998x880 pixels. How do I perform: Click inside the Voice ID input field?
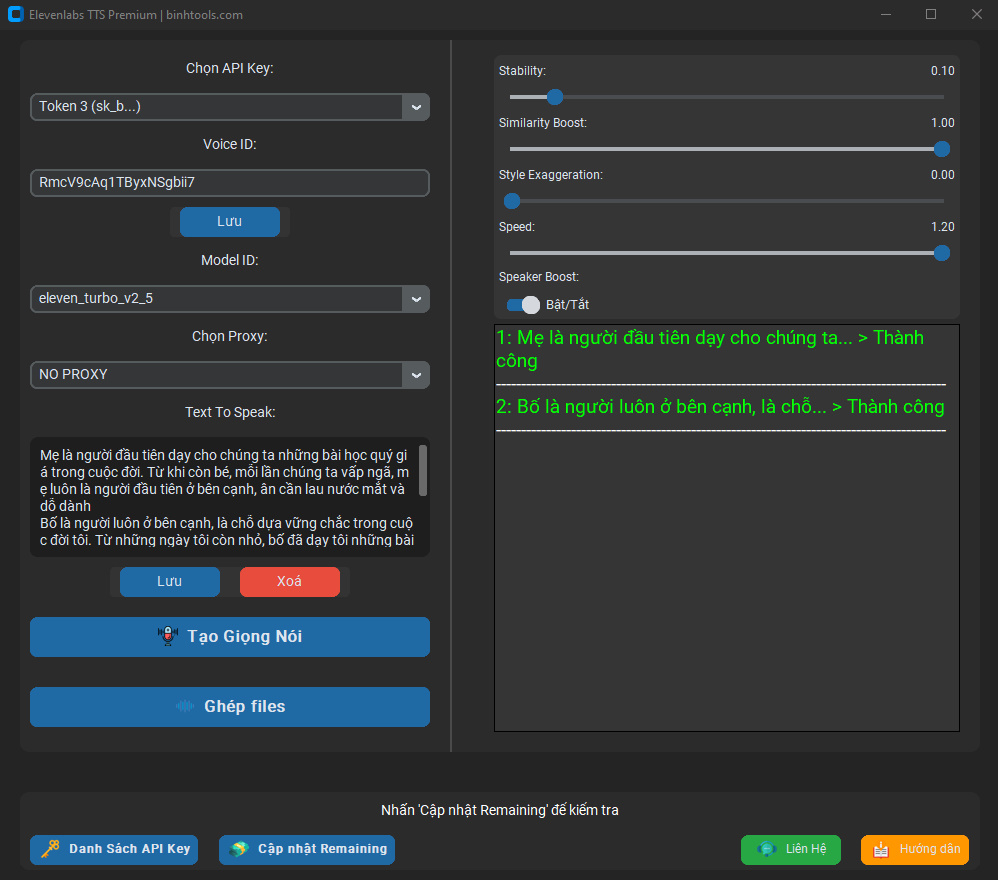[x=229, y=182]
